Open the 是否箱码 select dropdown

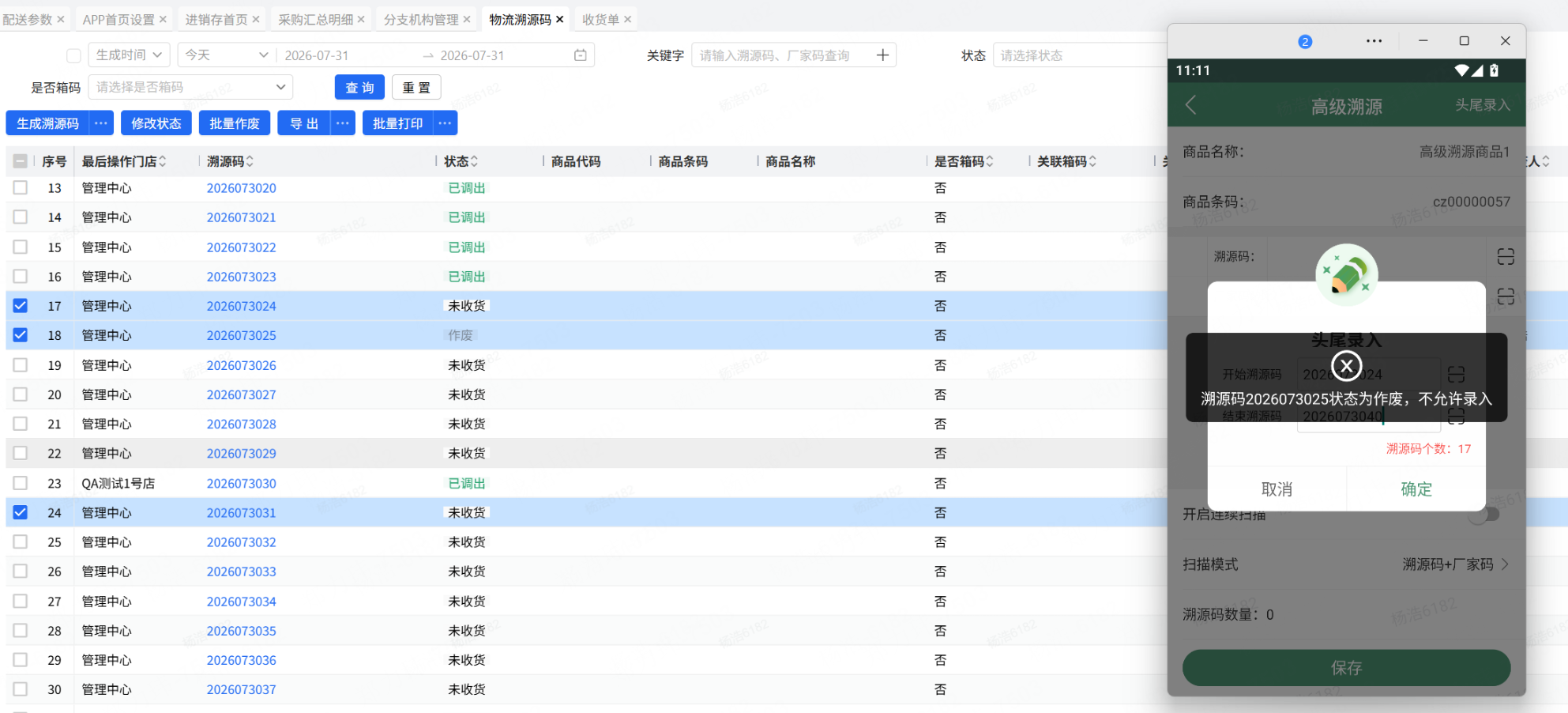point(190,87)
